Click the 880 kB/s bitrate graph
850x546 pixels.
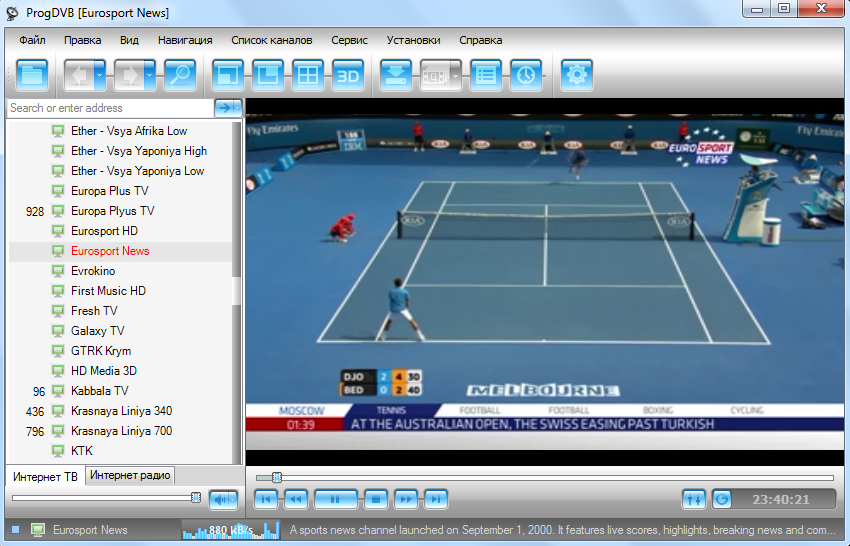tap(231, 530)
